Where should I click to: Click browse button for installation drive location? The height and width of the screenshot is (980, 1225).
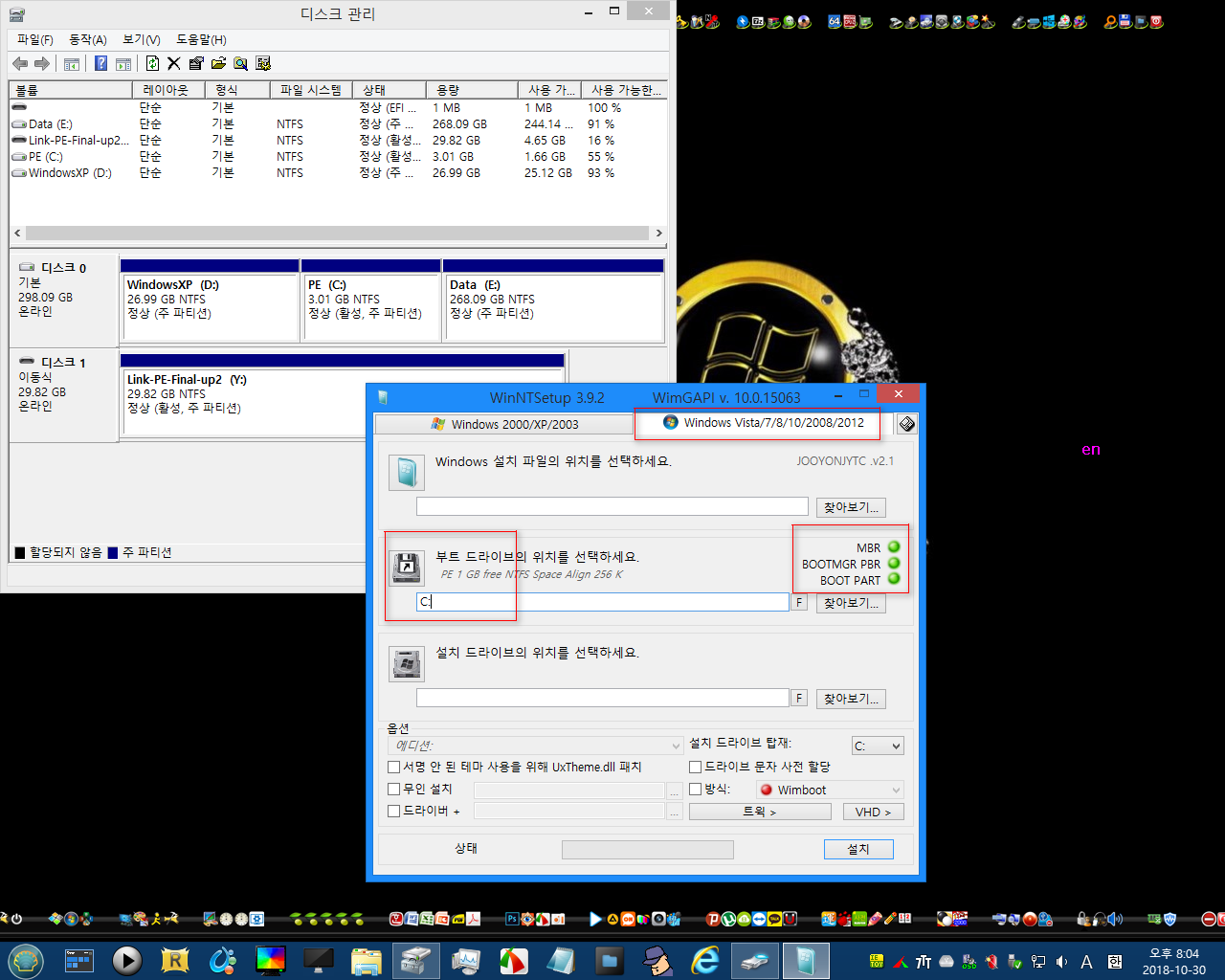coord(851,699)
